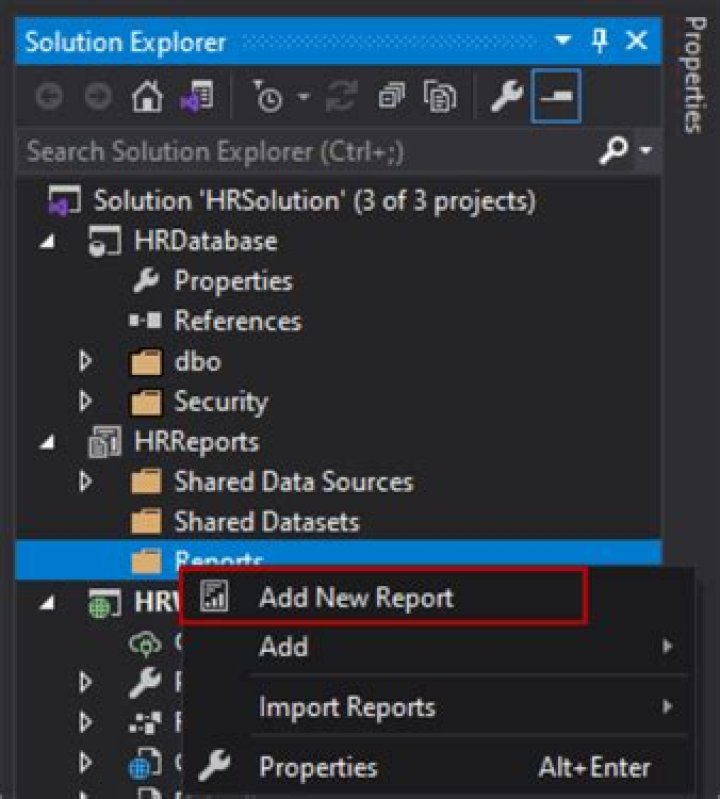
Task: Click the magnifier icon in search box
Action: (612, 151)
